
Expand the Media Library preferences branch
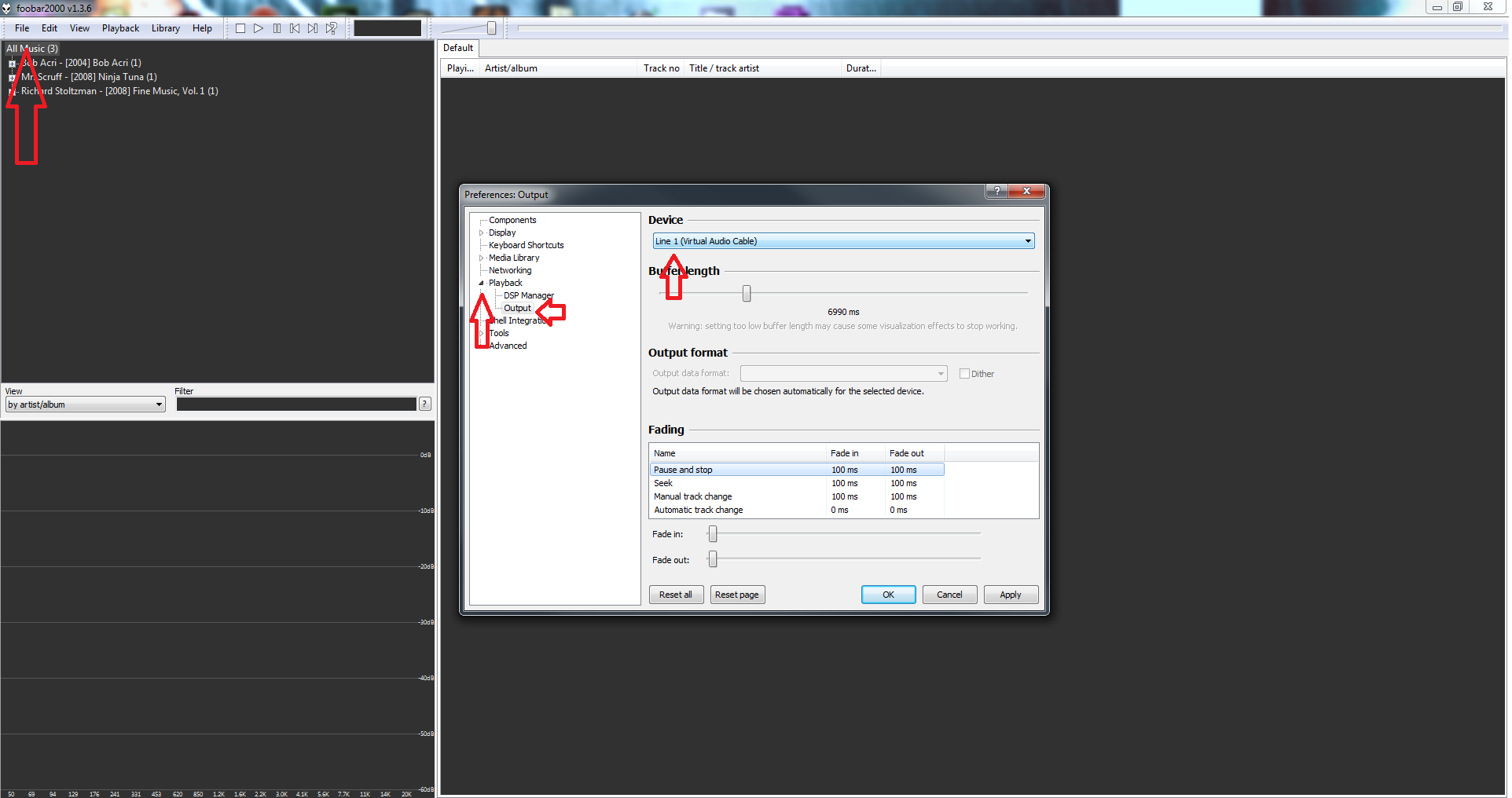coord(482,258)
